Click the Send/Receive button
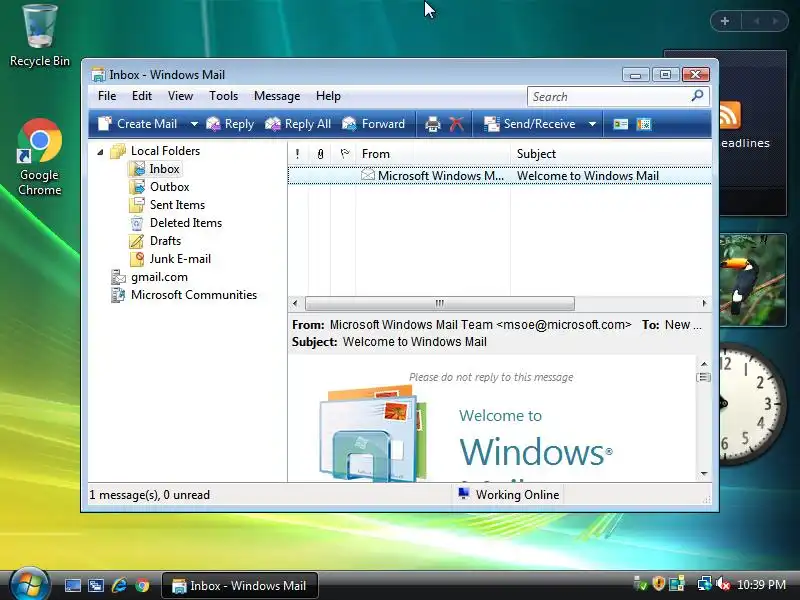 (x=530, y=124)
